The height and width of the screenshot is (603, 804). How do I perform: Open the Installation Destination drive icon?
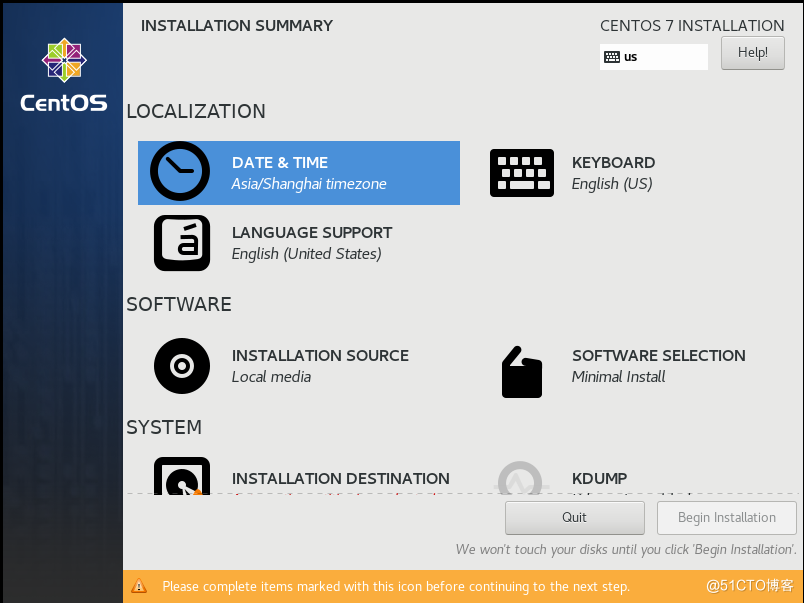tap(181, 480)
